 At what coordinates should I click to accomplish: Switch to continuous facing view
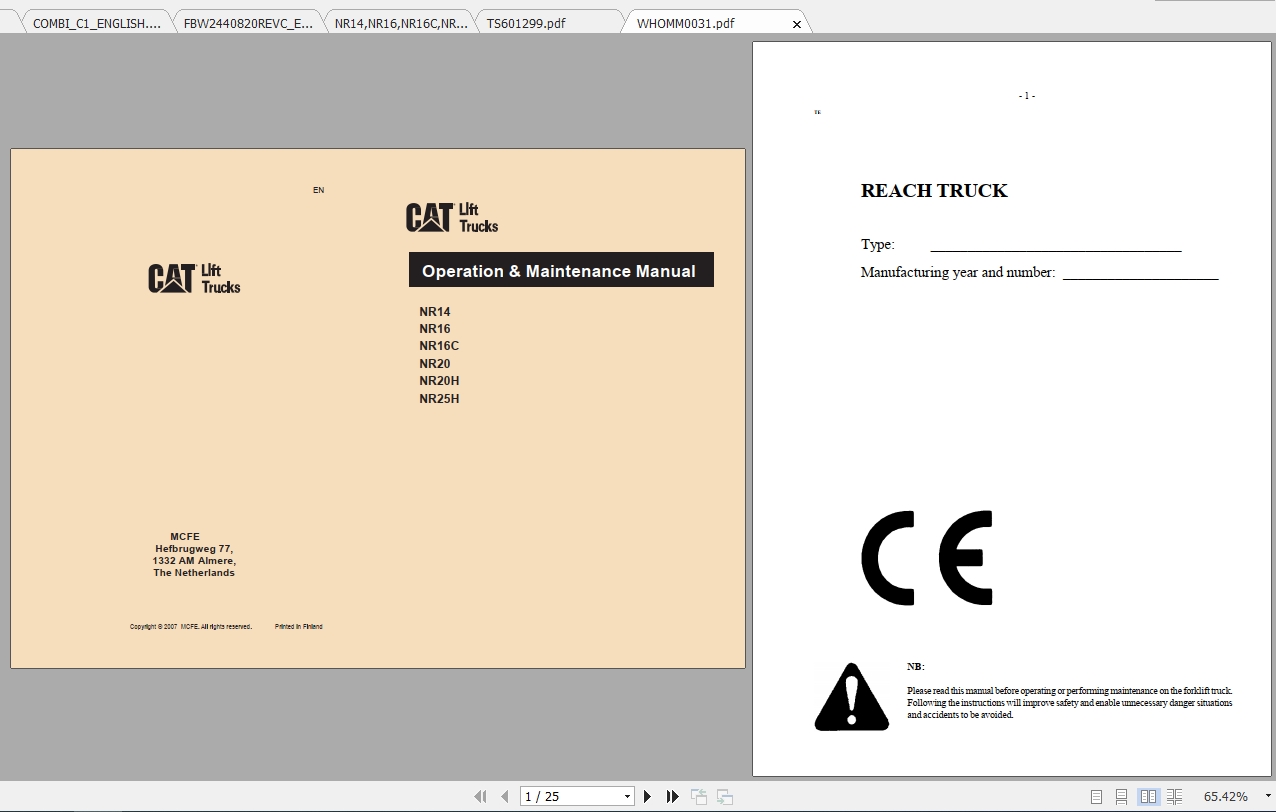click(x=1174, y=797)
